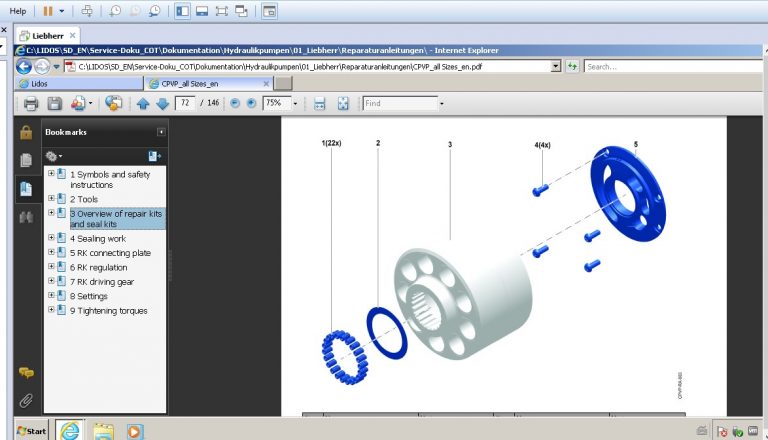Open the Help menu

(x=18, y=11)
